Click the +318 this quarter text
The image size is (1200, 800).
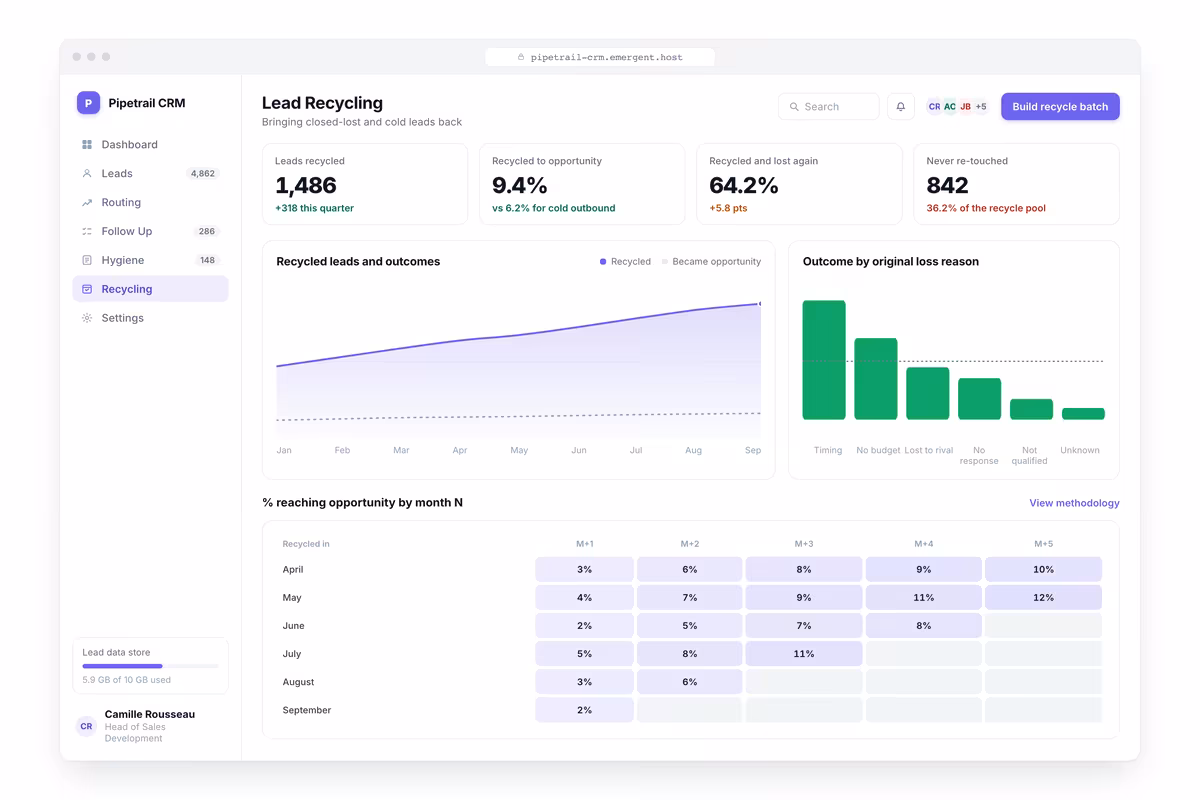(x=314, y=208)
